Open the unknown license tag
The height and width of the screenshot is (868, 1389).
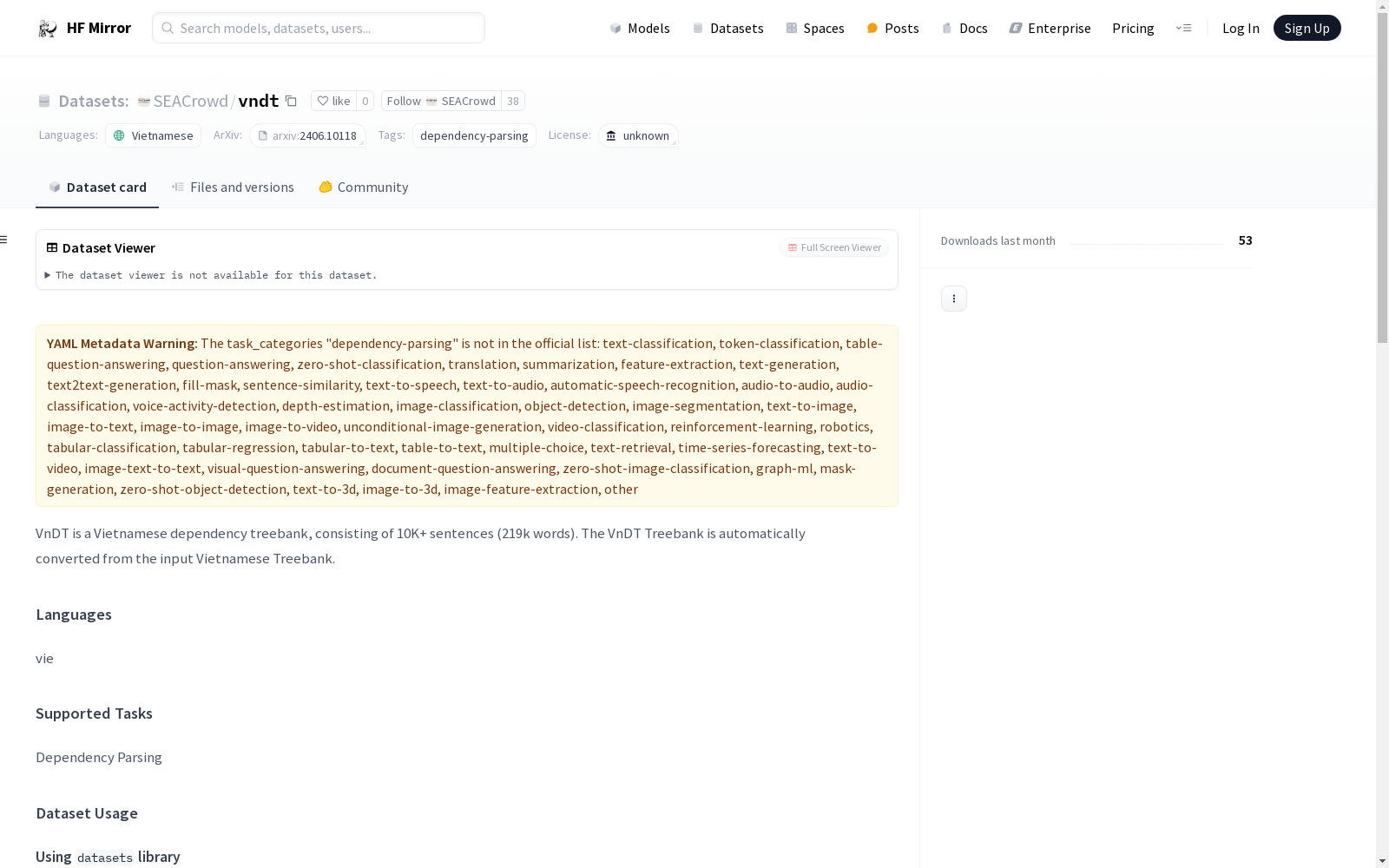pyautogui.click(x=638, y=135)
